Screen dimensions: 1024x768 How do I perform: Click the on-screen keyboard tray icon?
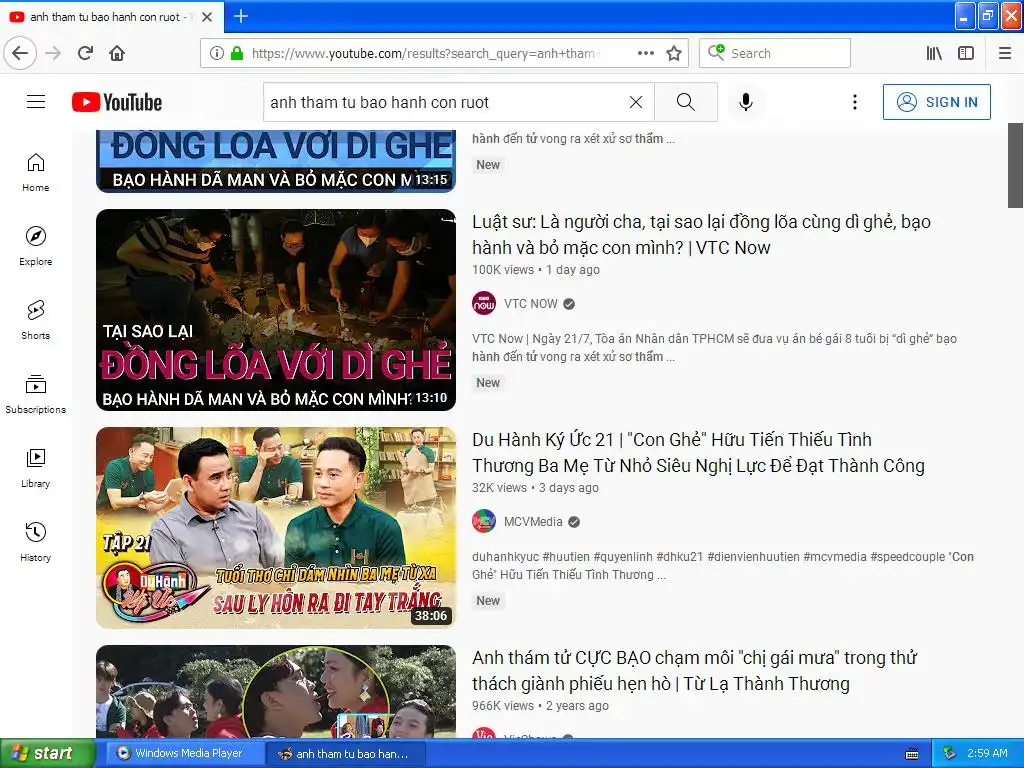912,754
